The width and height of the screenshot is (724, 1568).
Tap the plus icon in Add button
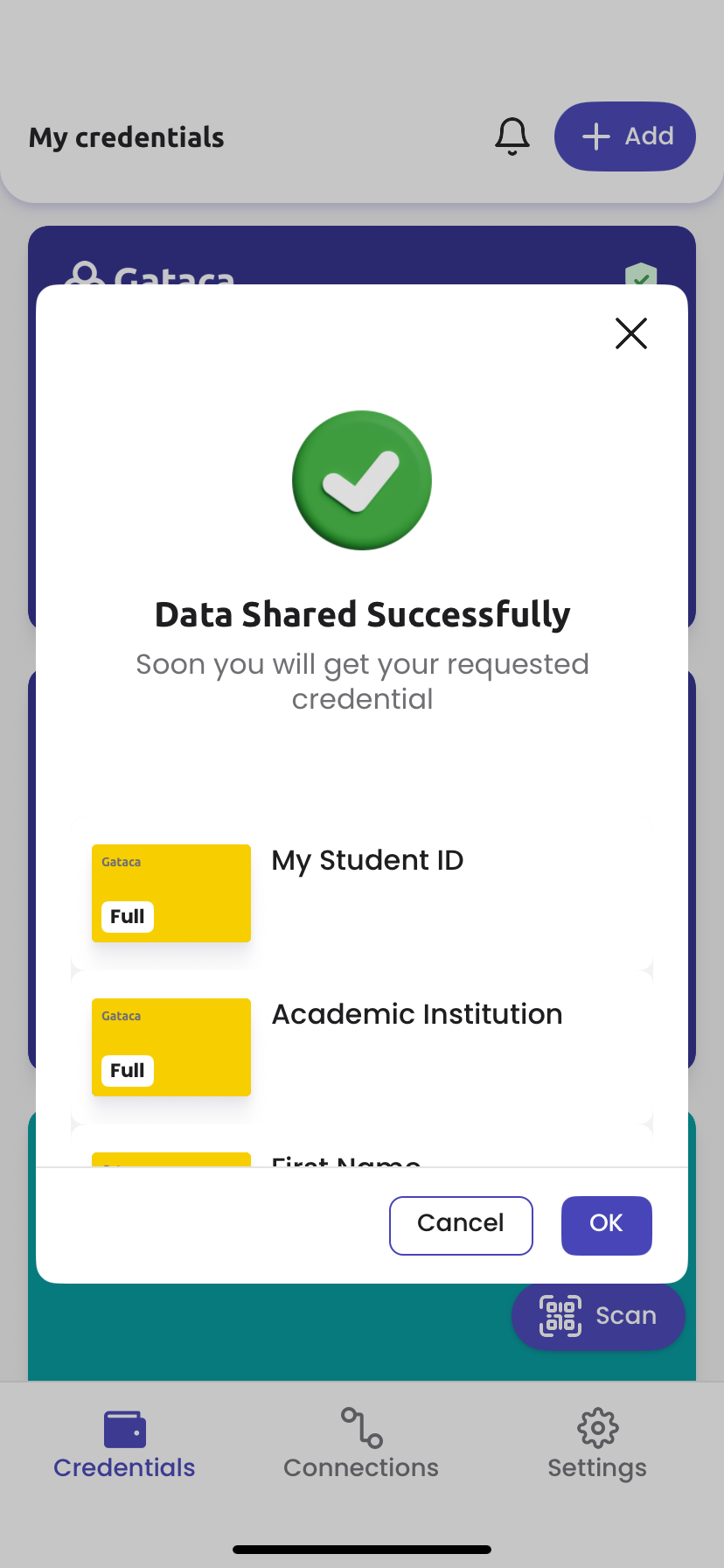[595, 136]
